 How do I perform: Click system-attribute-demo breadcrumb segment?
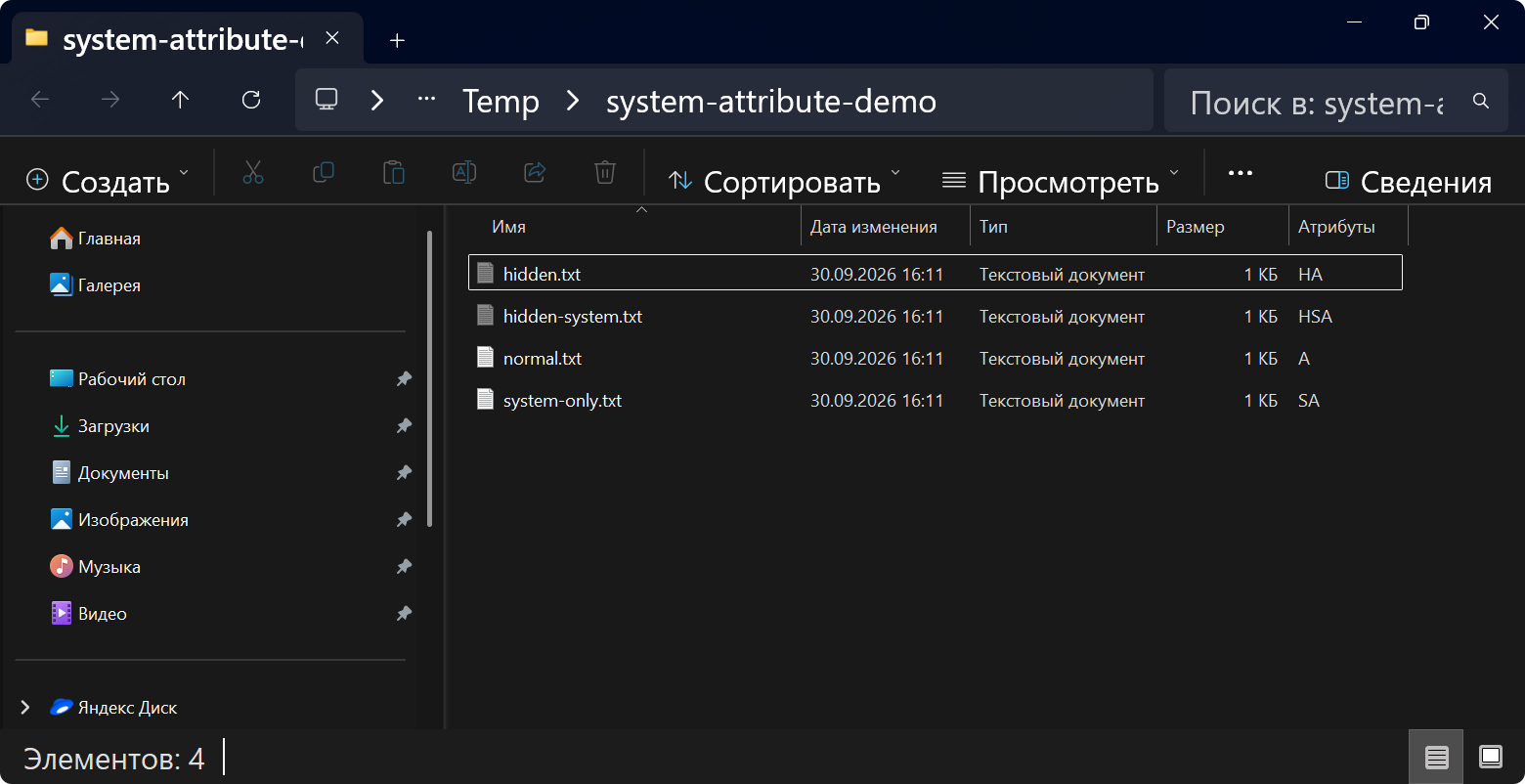pyautogui.click(x=771, y=101)
